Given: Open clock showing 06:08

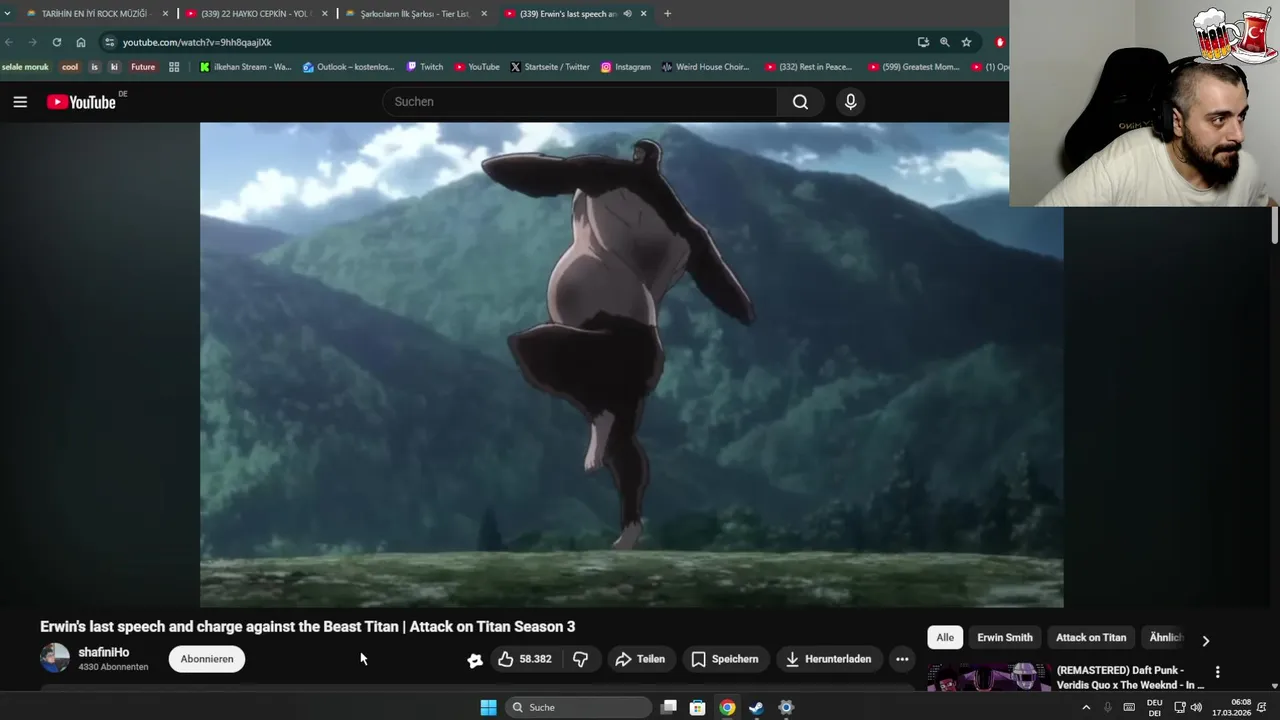Looking at the screenshot, I should pyautogui.click(x=1231, y=707).
